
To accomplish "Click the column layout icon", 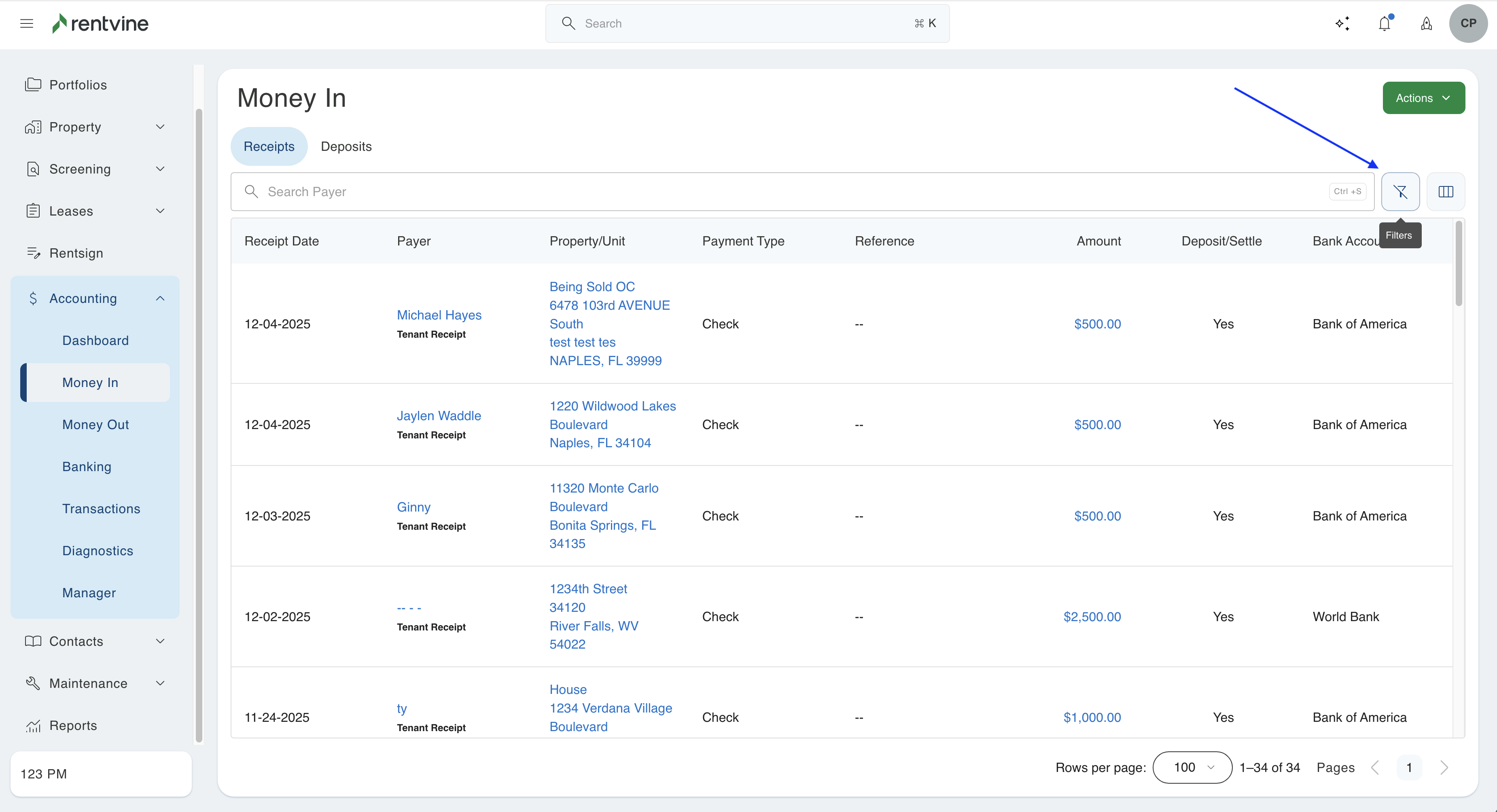I will click(x=1445, y=192).
